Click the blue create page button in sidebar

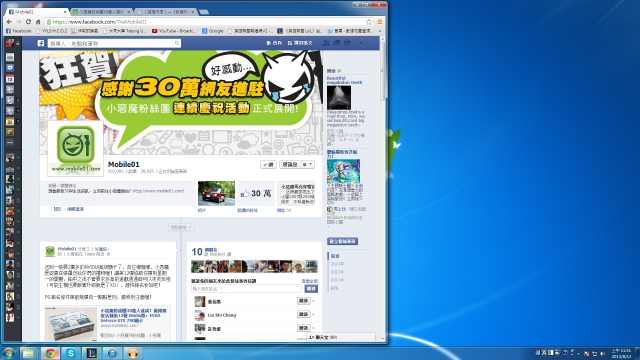tap(342, 241)
